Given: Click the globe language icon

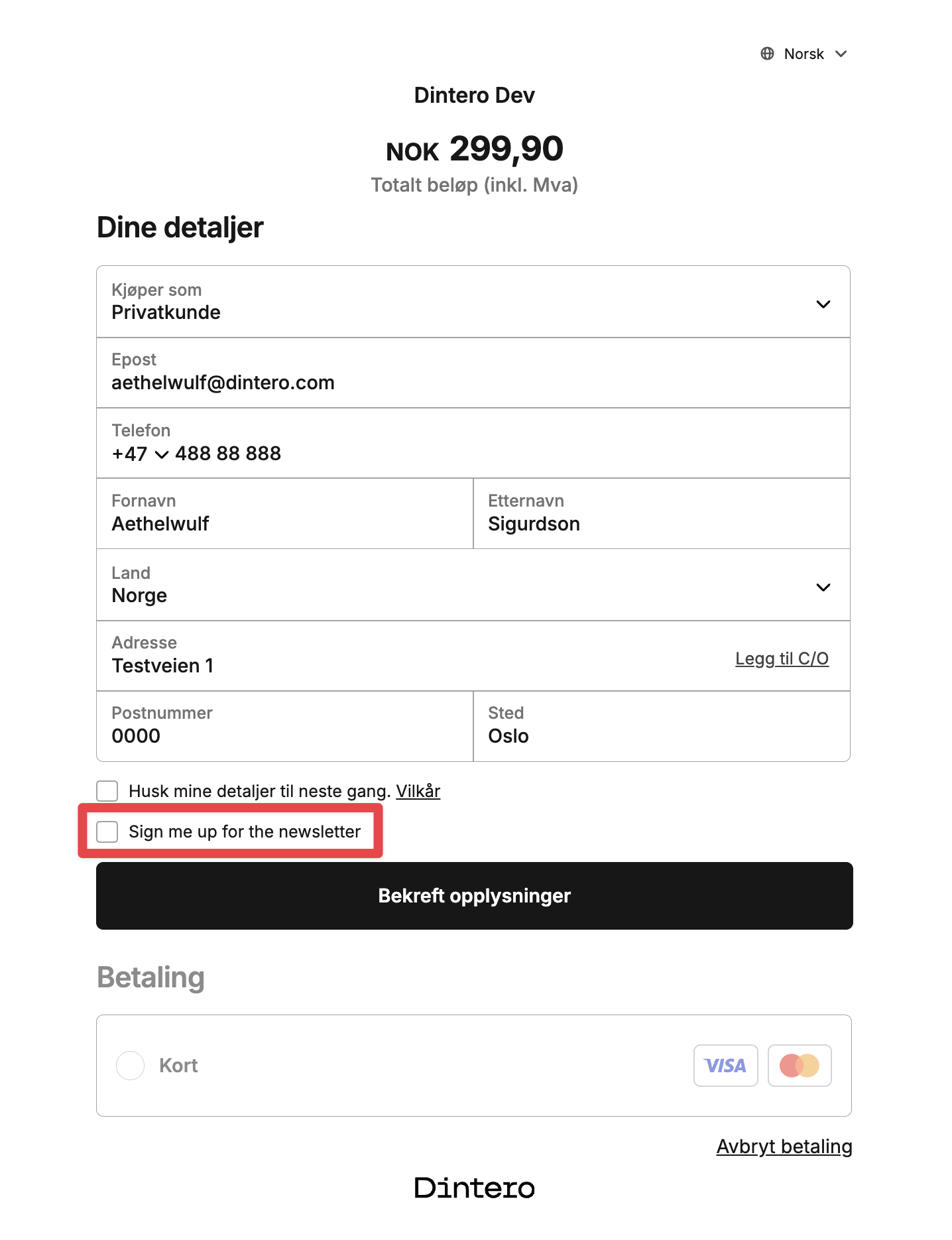Looking at the screenshot, I should coord(767,54).
